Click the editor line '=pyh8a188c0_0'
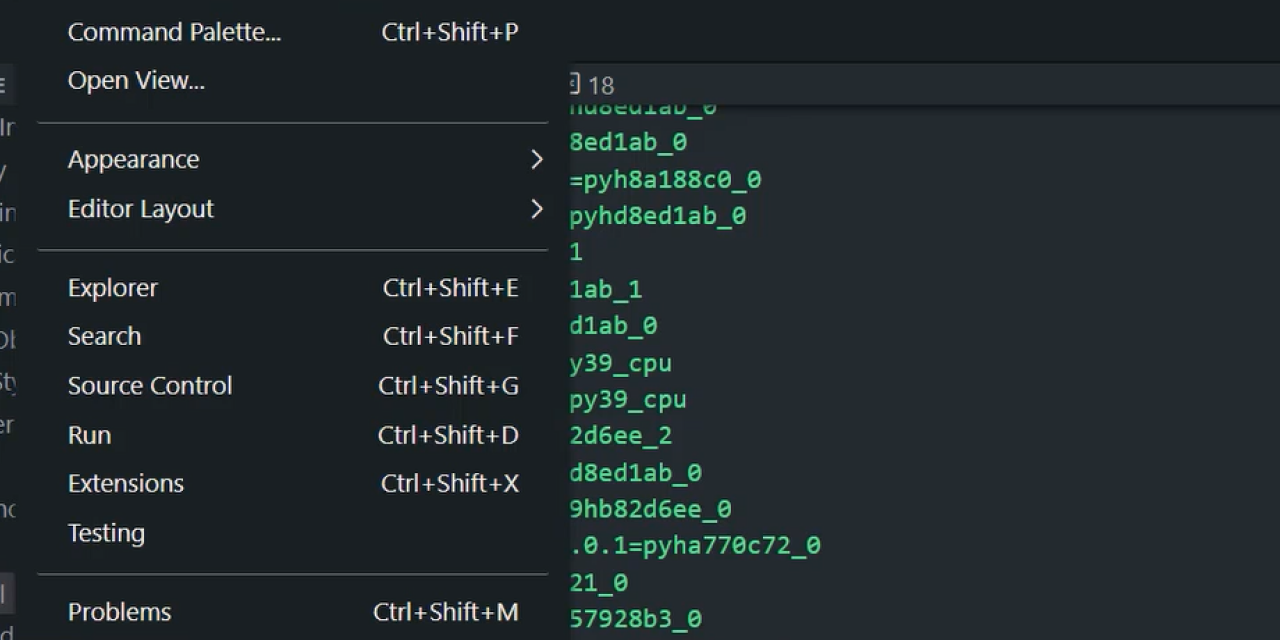Viewport: 1280px width, 640px height. pyautogui.click(x=665, y=180)
